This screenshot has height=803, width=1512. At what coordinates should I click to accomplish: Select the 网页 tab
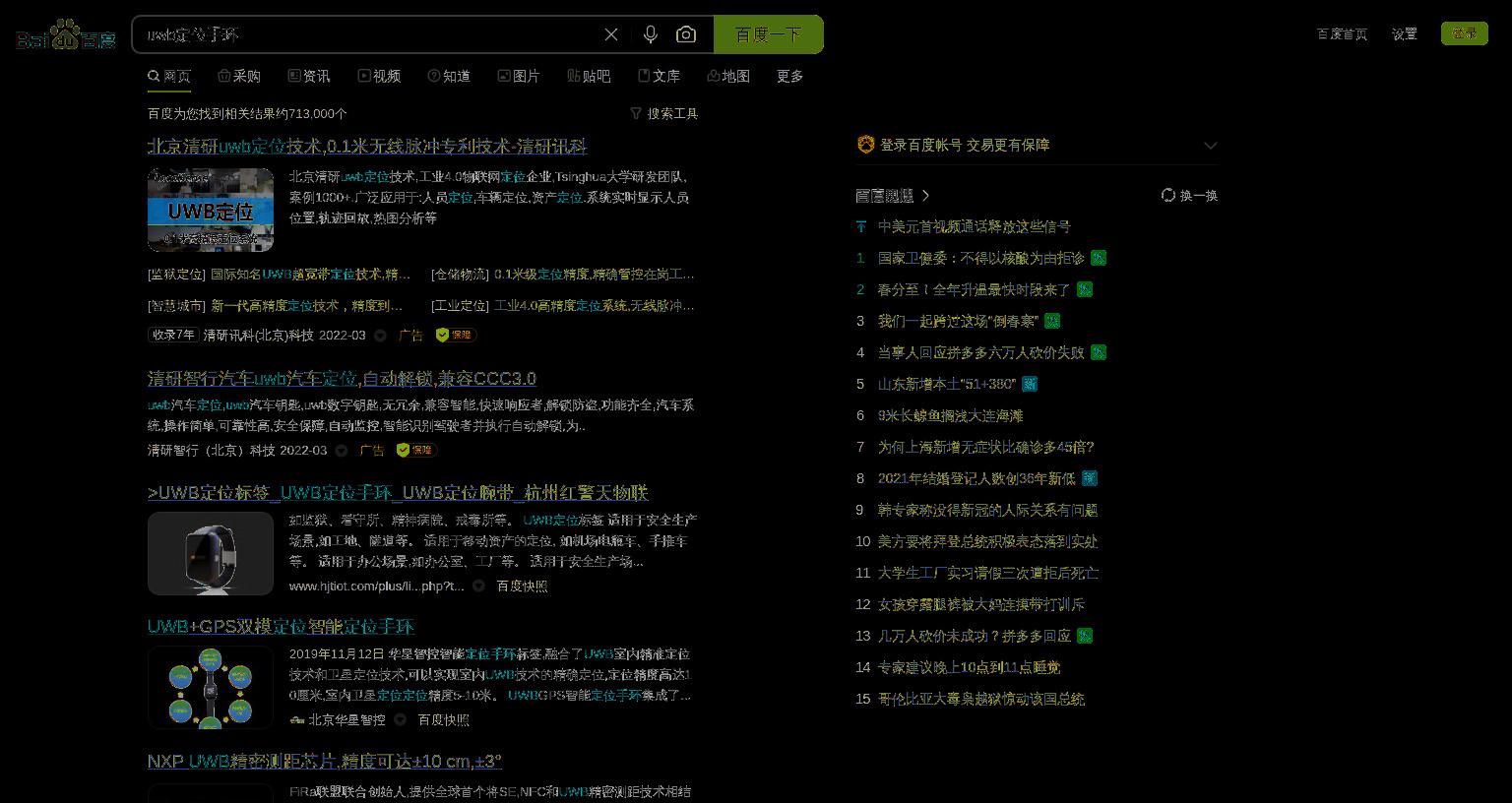click(169, 76)
